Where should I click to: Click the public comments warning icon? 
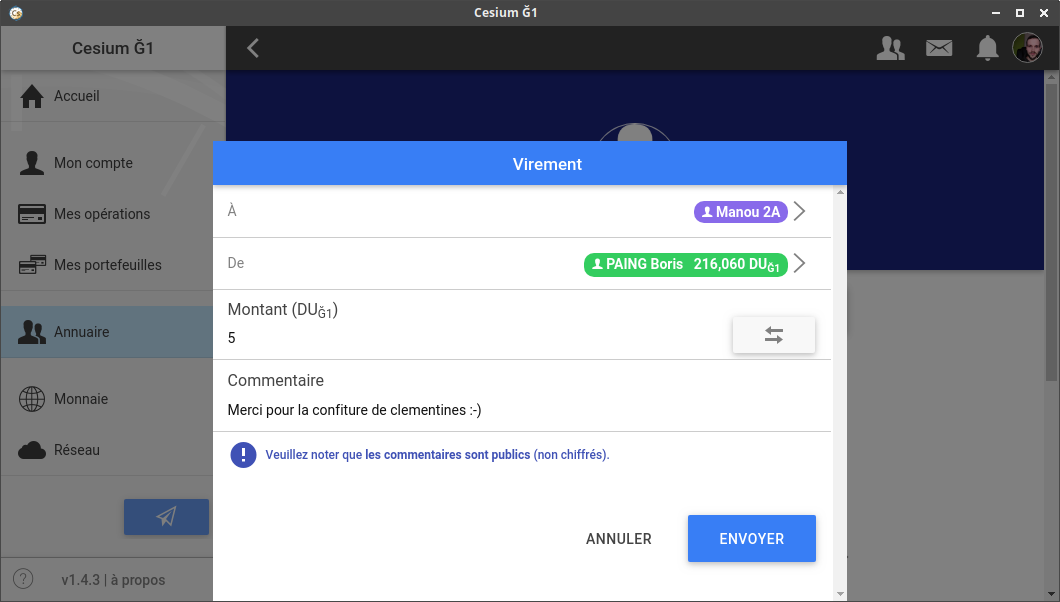pyautogui.click(x=243, y=455)
